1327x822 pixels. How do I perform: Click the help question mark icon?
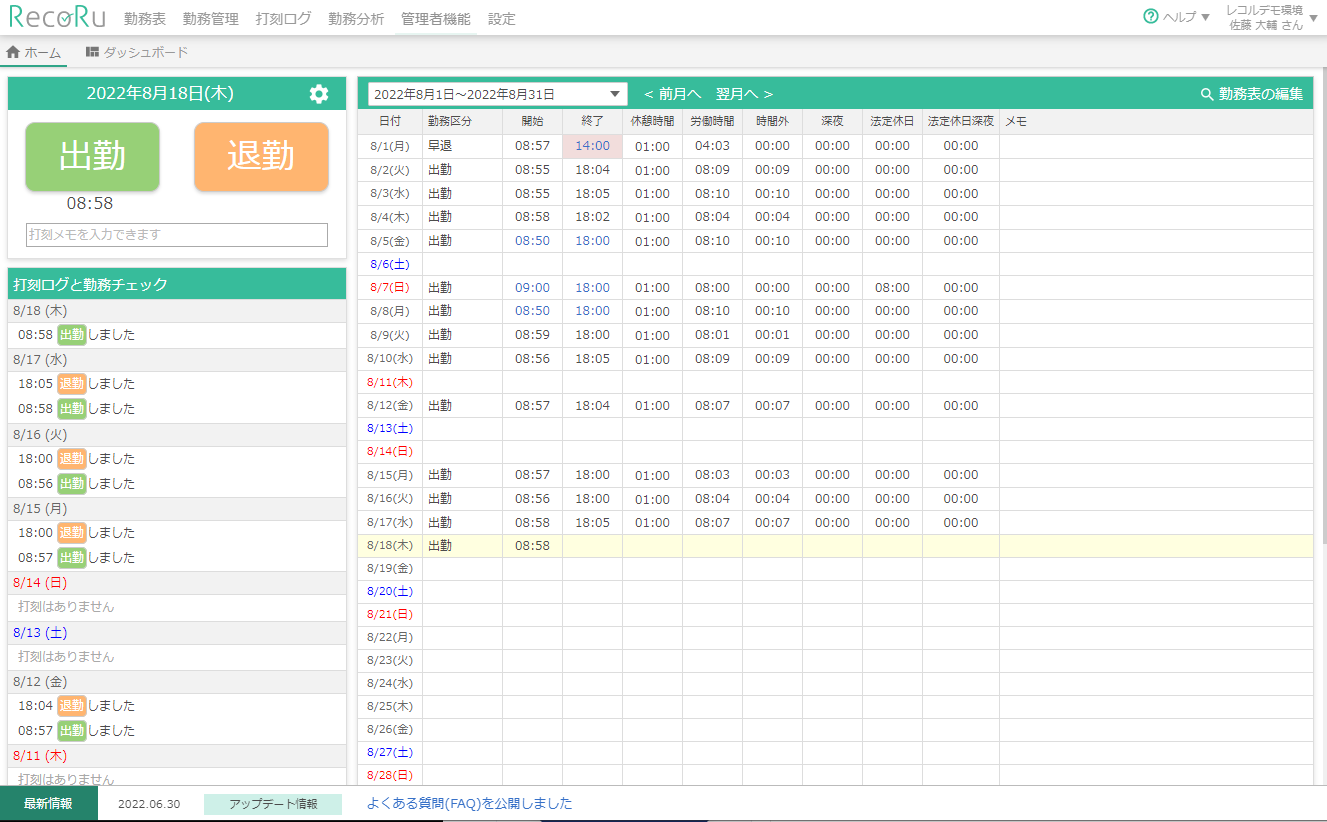1151,17
